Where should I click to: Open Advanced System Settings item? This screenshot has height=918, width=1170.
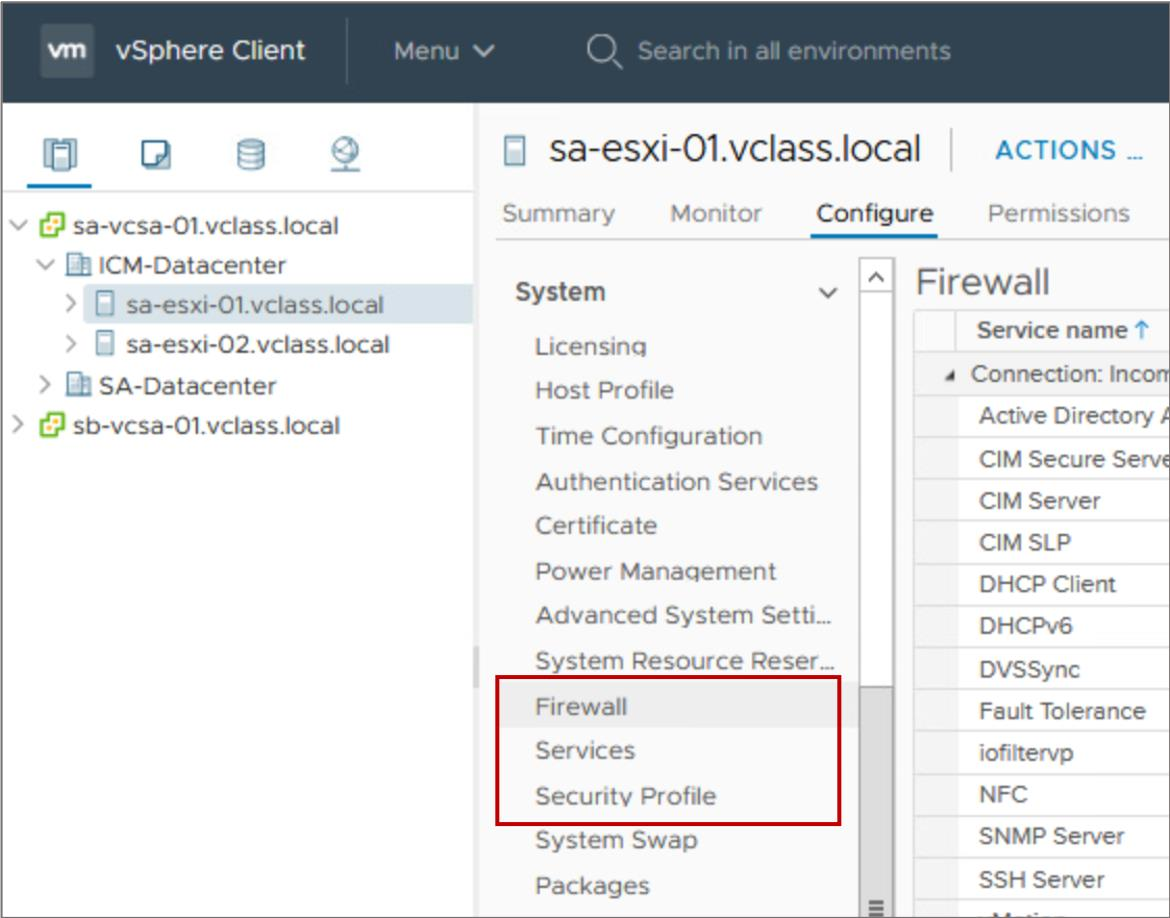[683, 616]
